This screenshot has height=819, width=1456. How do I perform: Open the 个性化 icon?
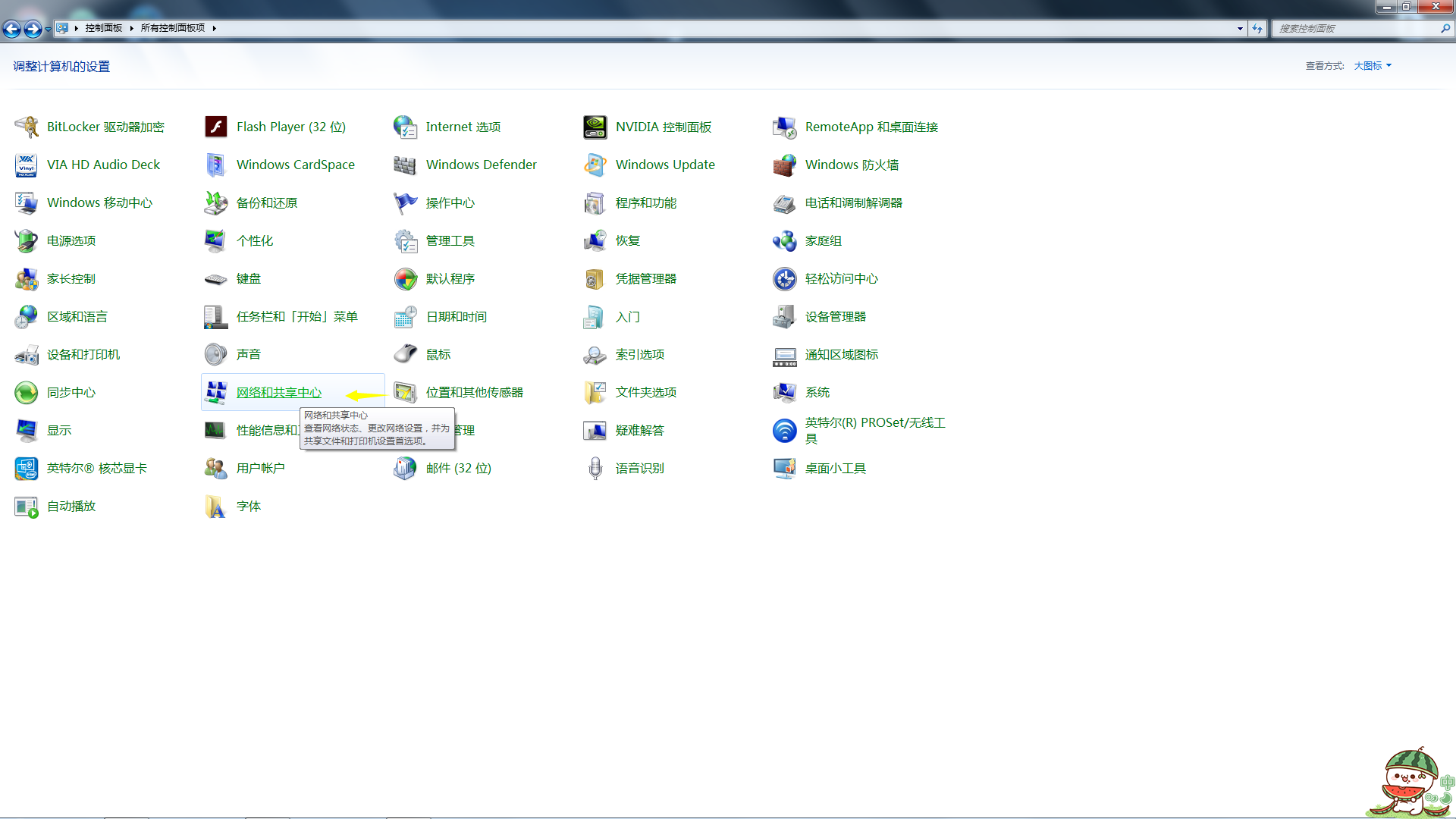(x=216, y=240)
